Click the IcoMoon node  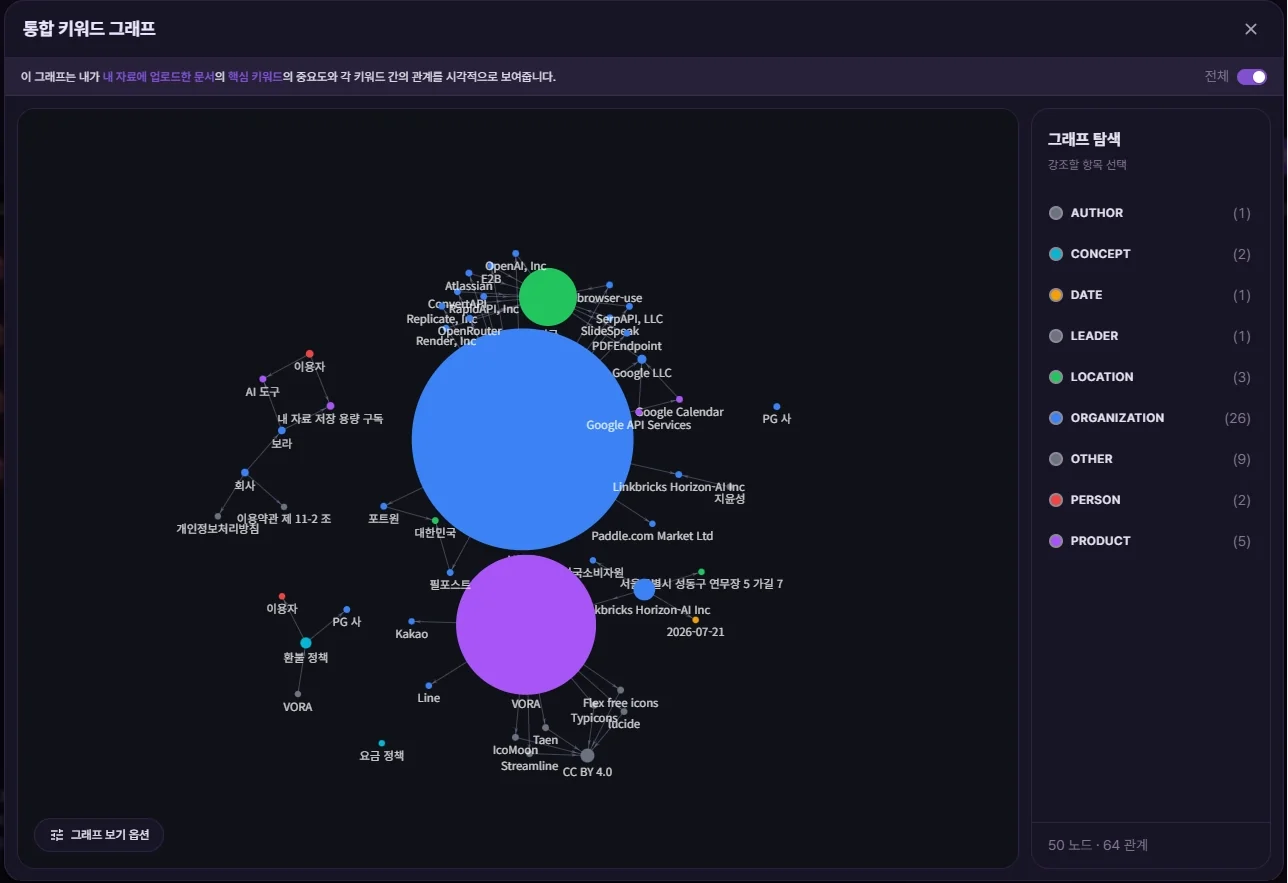[516, 738]
